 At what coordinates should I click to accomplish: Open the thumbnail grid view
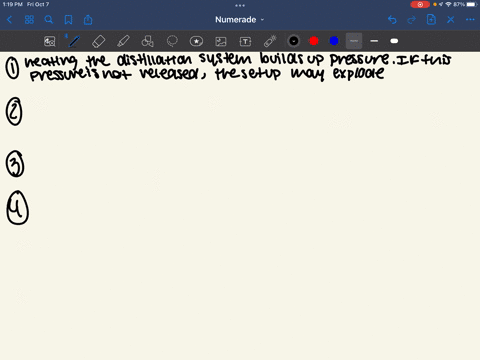pyautogui.click(x=29, y=20)
